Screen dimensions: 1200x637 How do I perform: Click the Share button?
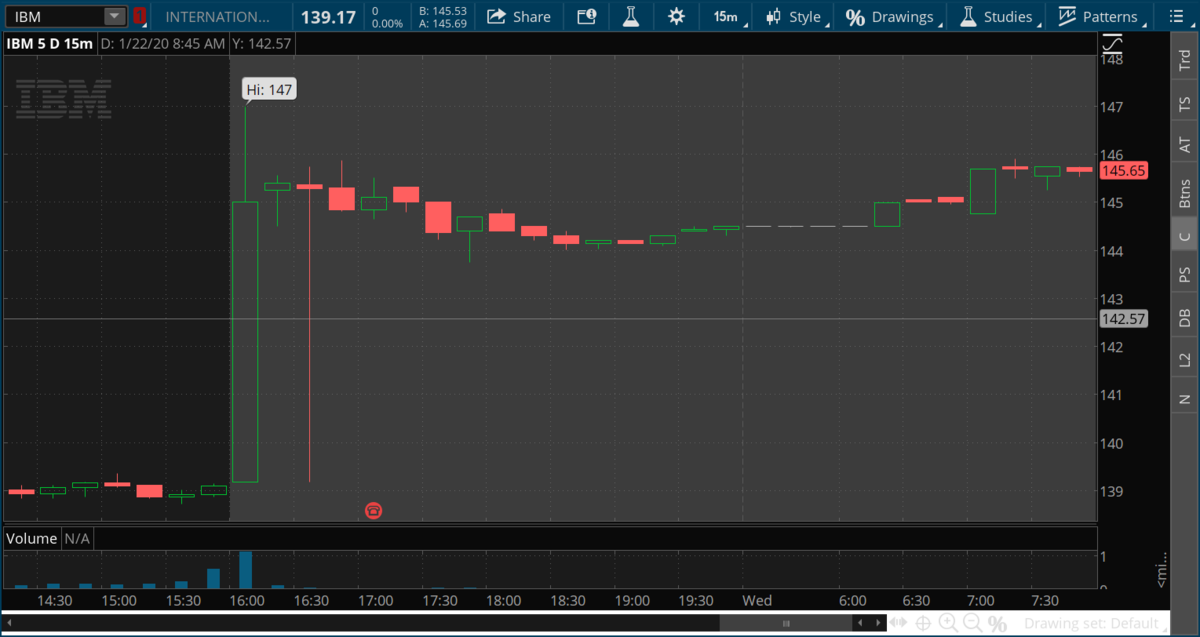pyautogui.click(x=519, y=16)
